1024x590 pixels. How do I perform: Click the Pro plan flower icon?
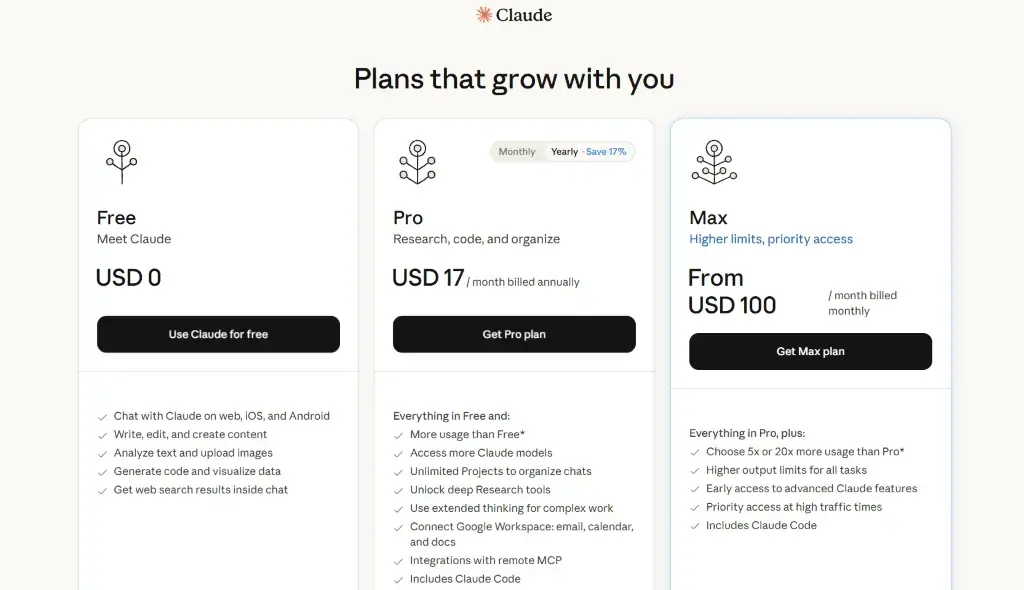tap(416, 160)
